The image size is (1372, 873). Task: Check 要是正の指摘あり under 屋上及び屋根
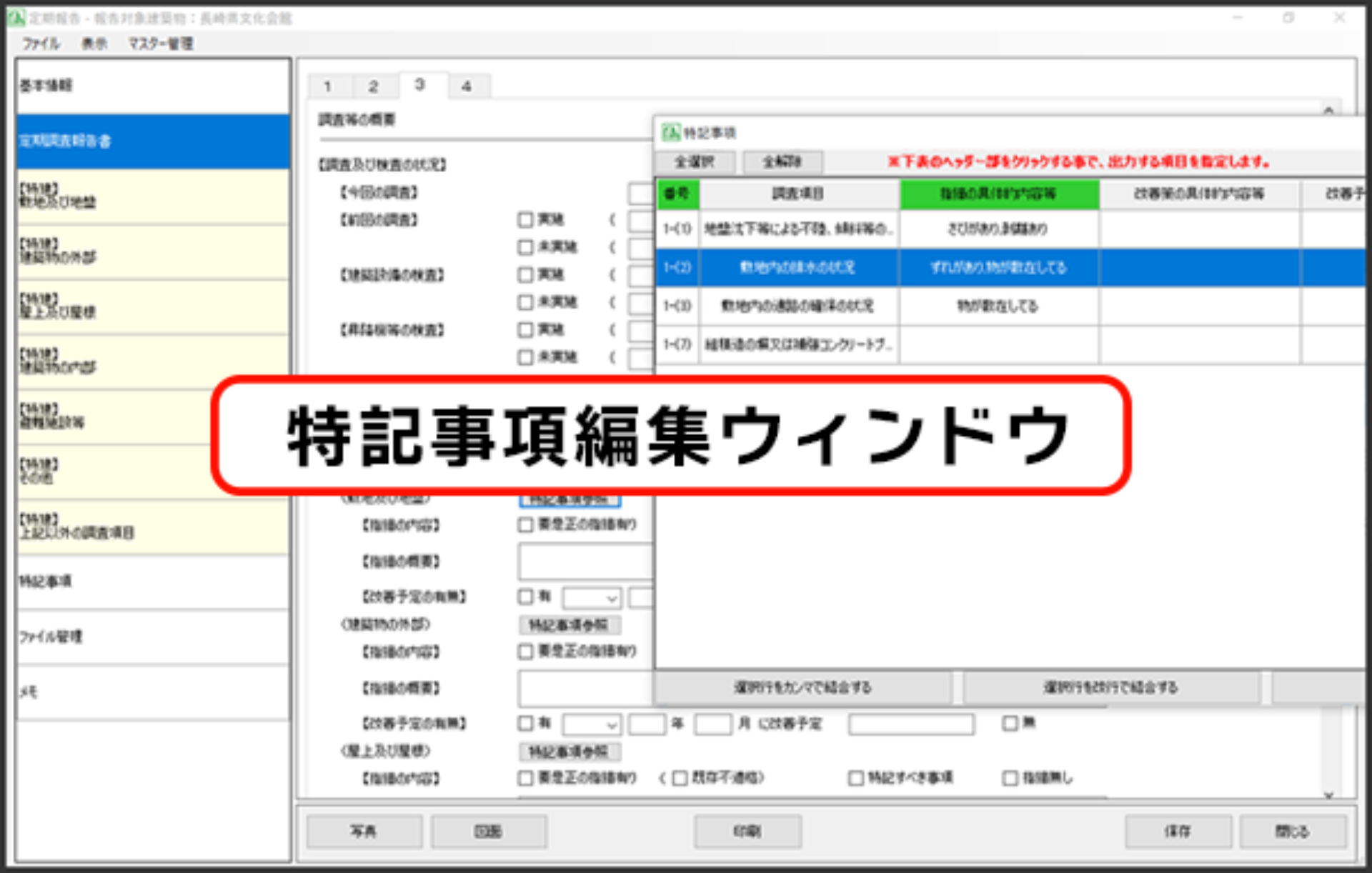click(x=525, y=778)
